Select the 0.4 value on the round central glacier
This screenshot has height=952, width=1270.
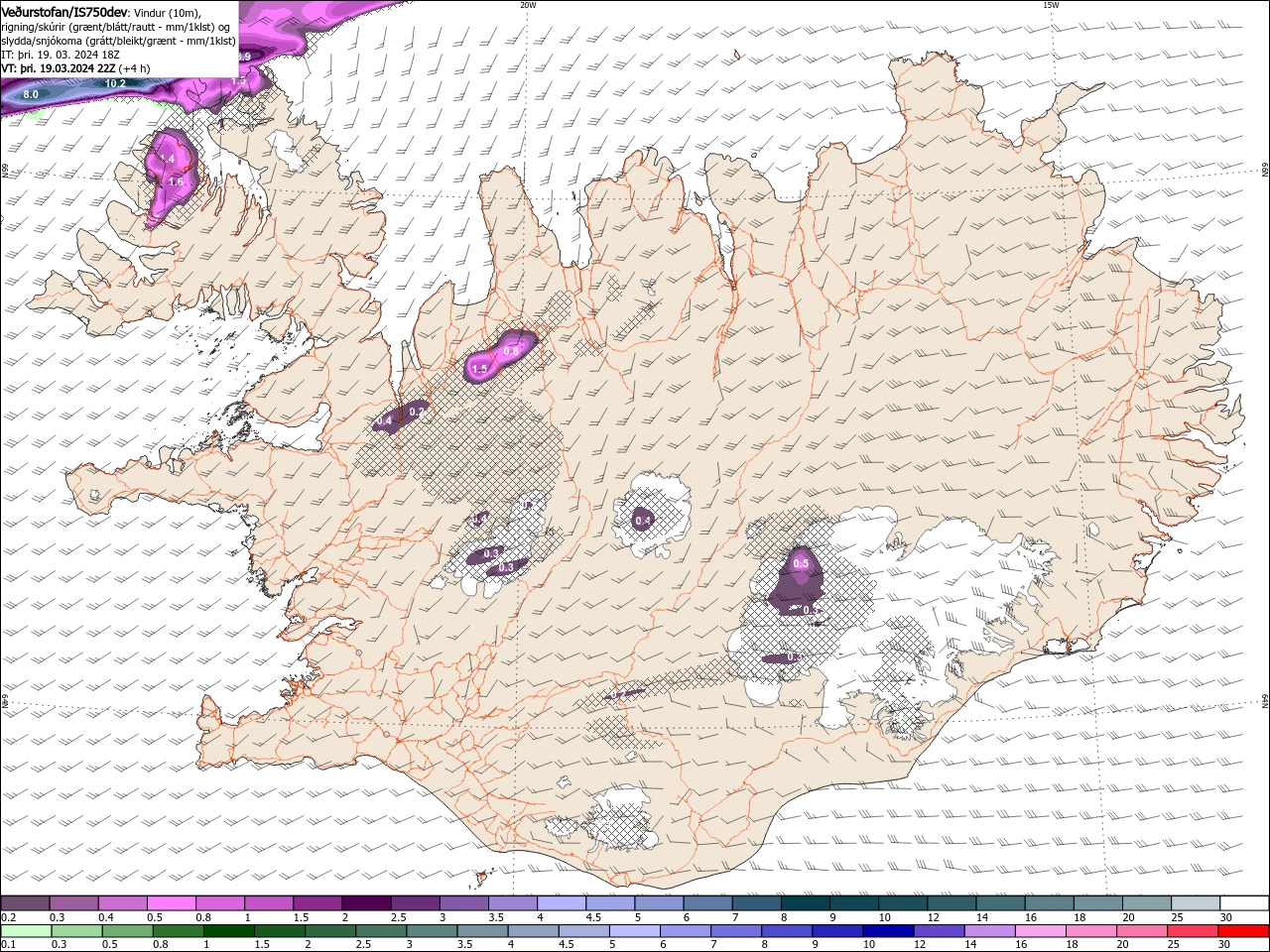(643, 521)
